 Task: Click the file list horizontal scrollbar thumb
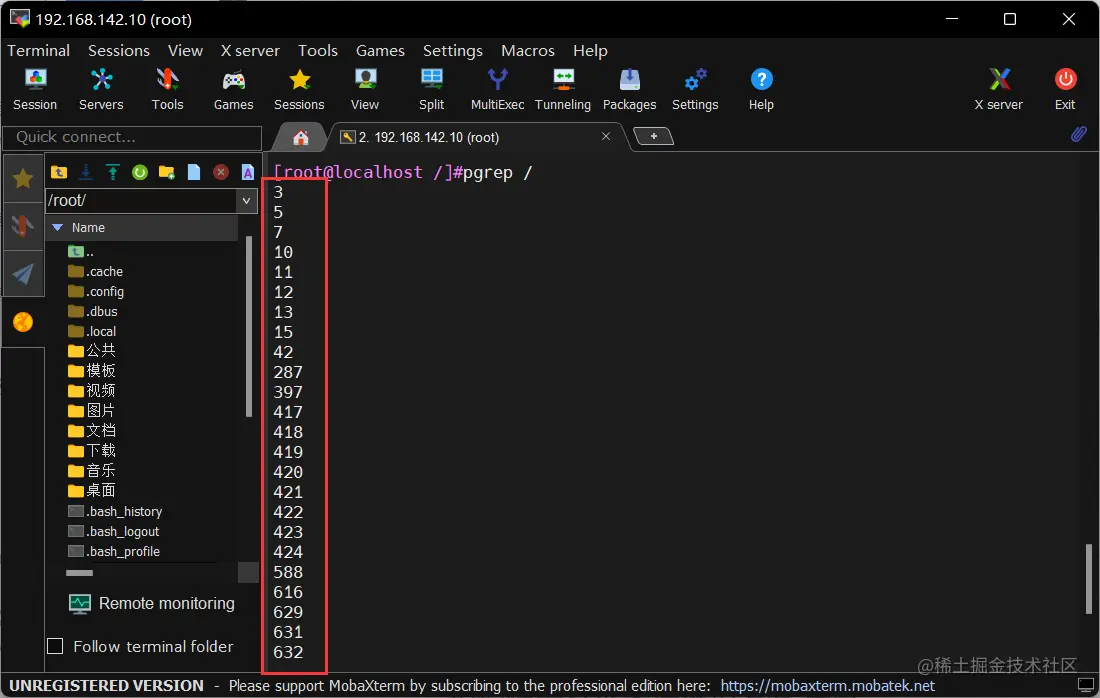pos(79,572)
